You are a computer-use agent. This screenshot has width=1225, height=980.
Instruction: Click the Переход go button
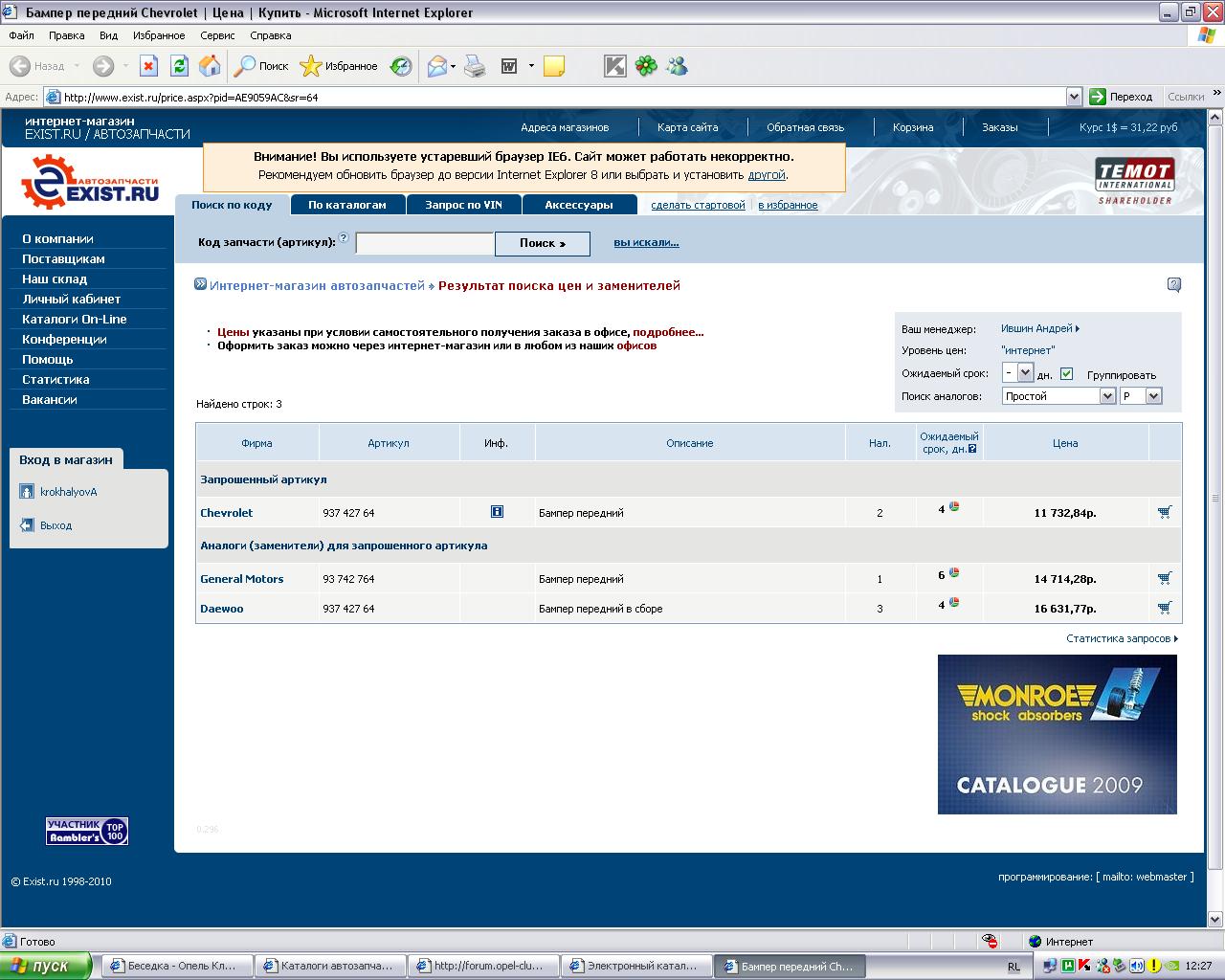tap(1122, 97)
